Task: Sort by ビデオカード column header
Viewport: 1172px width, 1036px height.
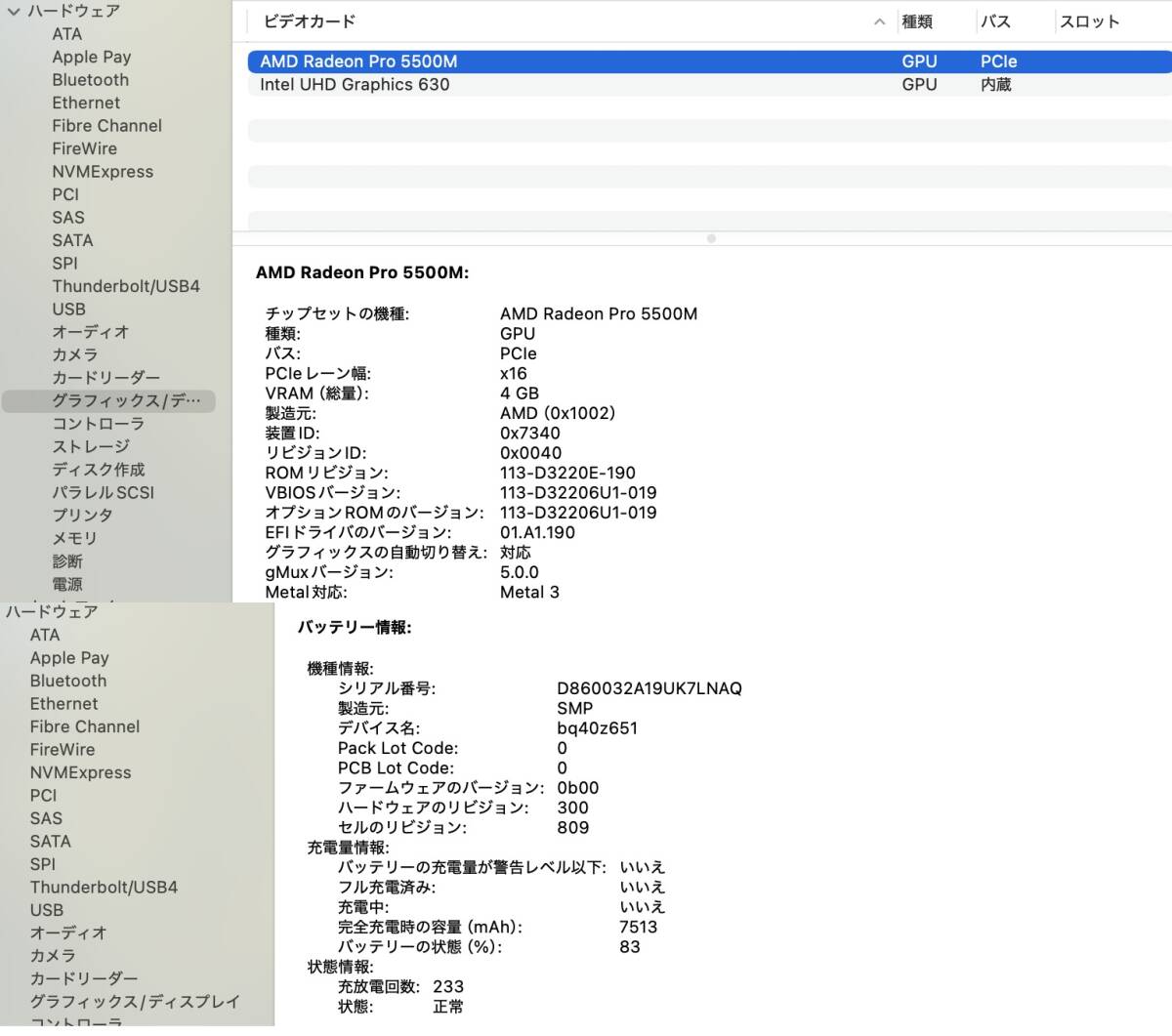Action: coord(310,21)
